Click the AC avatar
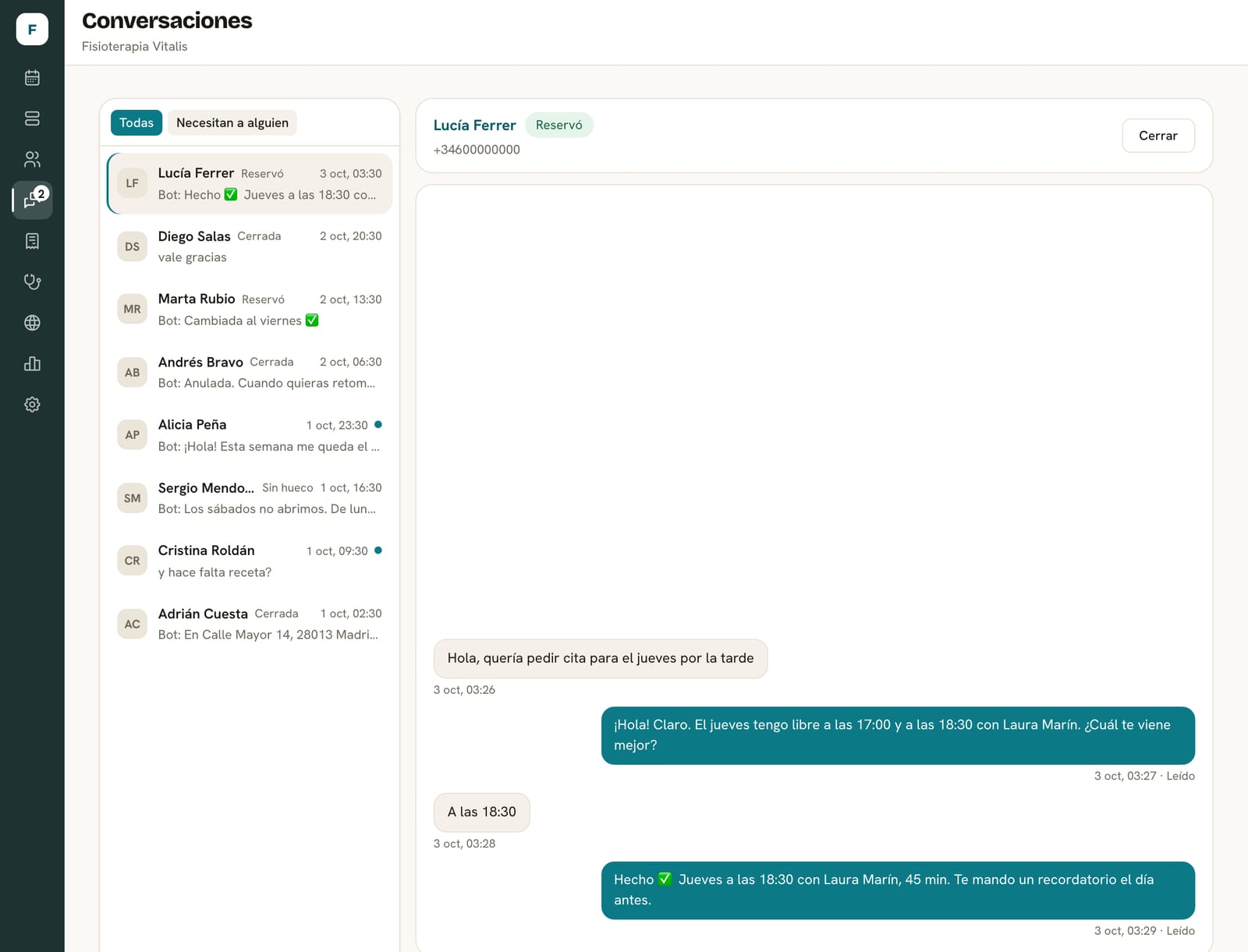 tap(133, 624)
